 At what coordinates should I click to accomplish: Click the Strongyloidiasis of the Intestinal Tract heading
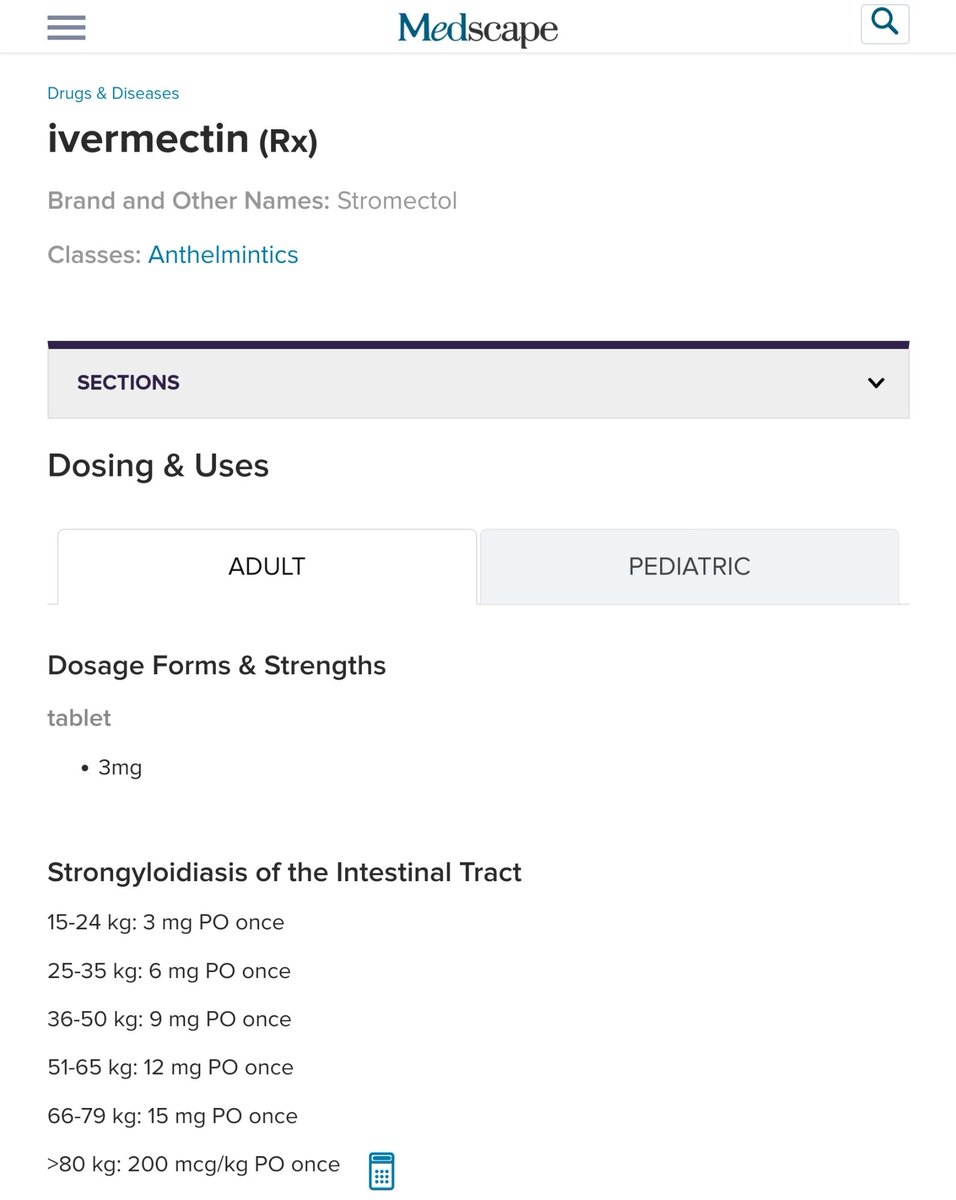tap(285, 873)
